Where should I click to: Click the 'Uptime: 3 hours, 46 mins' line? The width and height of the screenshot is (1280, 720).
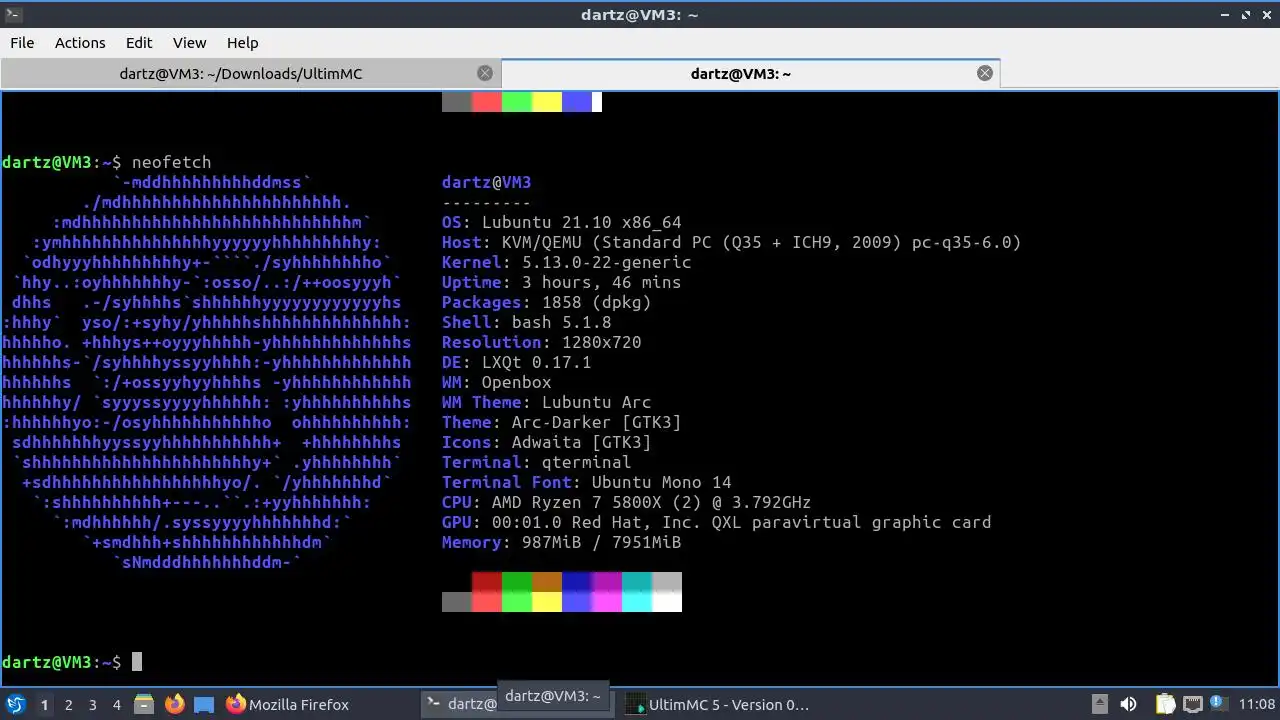561,282
